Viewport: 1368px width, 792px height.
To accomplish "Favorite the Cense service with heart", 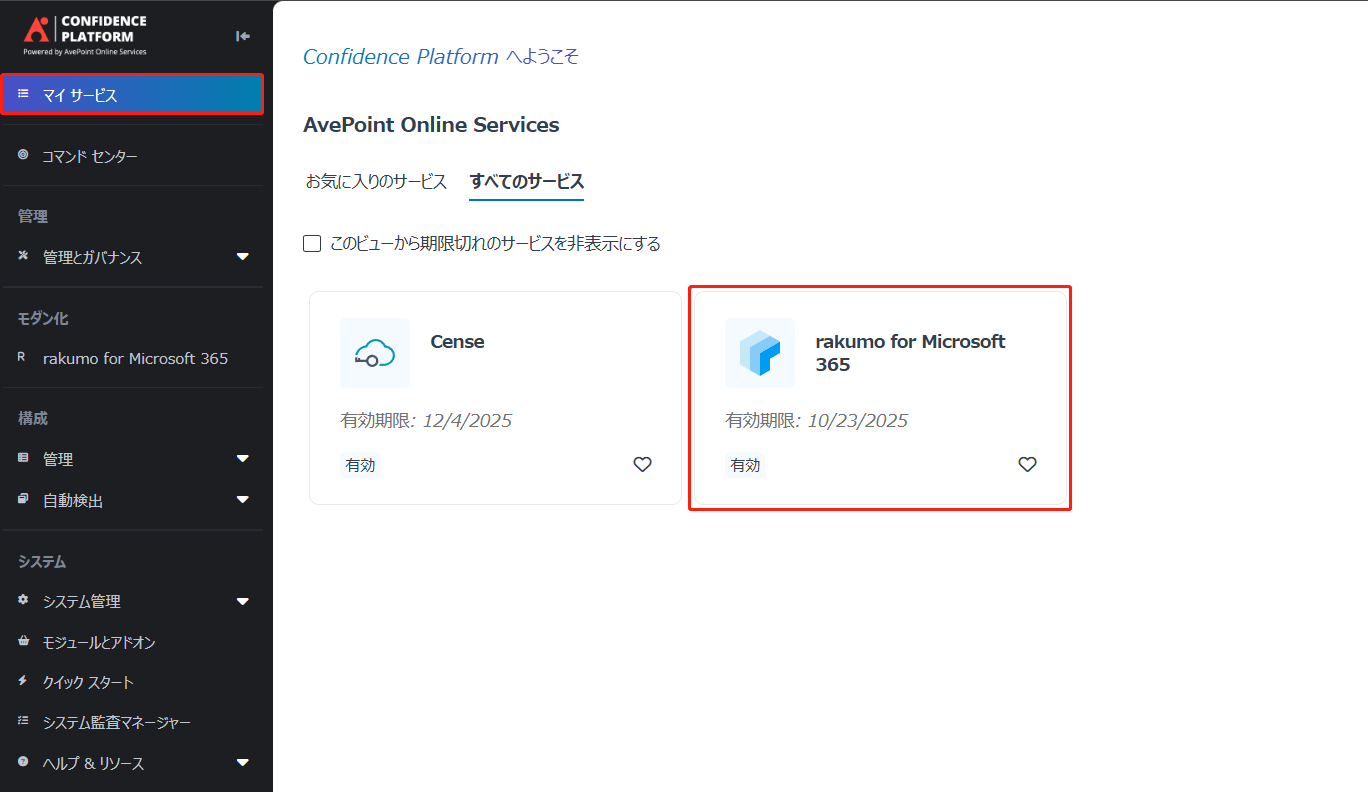I will (x=642, y=464).
